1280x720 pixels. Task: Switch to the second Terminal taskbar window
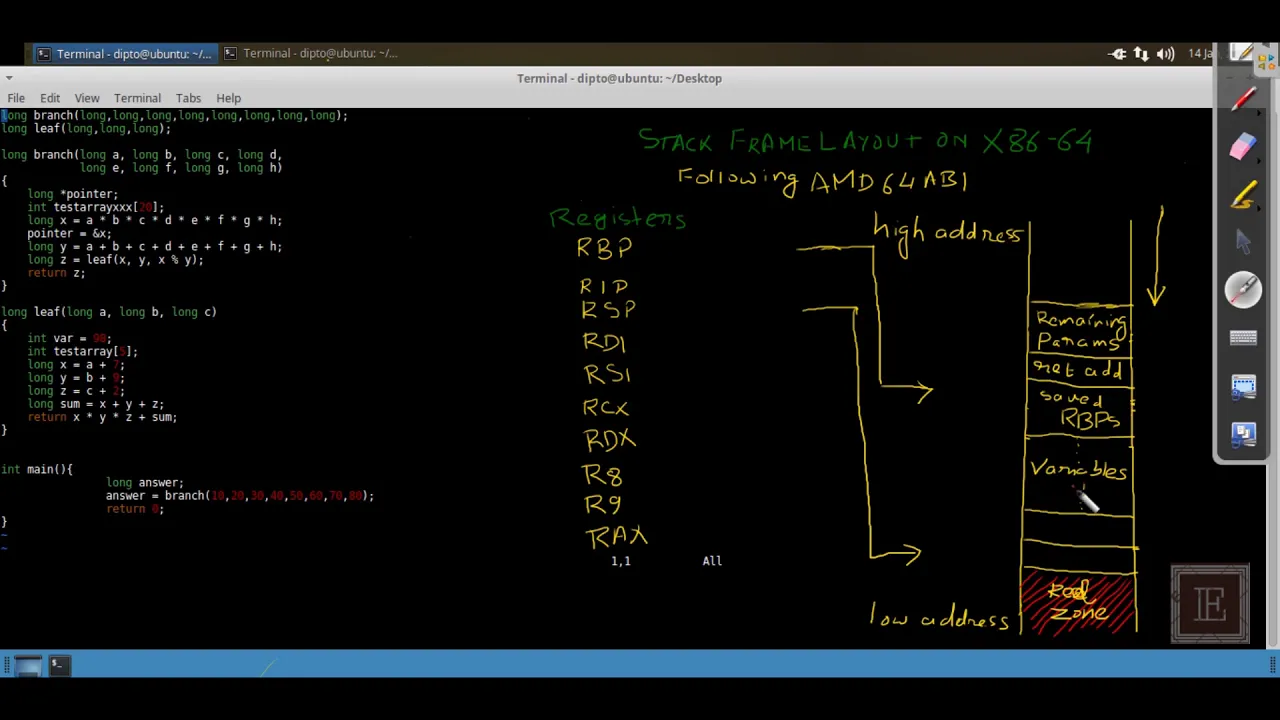[310, 54]
